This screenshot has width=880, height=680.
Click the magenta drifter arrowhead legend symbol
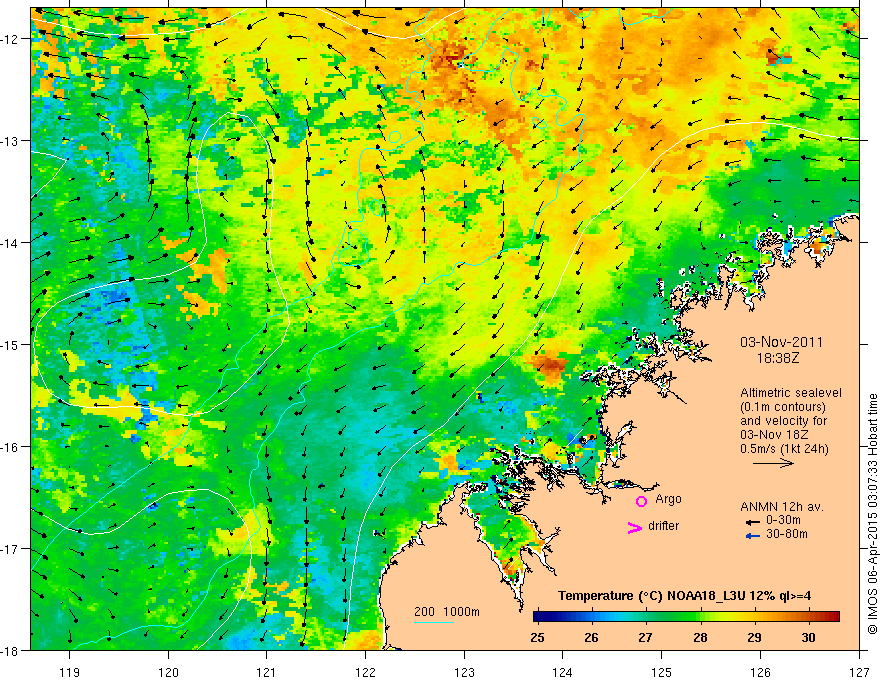[x=635, y=527]
